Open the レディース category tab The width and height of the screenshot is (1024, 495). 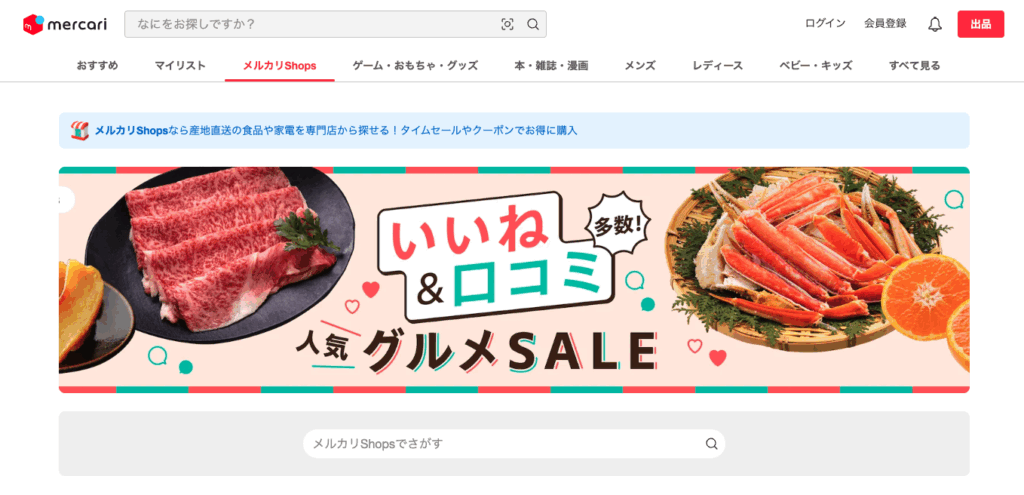point(718,65)
